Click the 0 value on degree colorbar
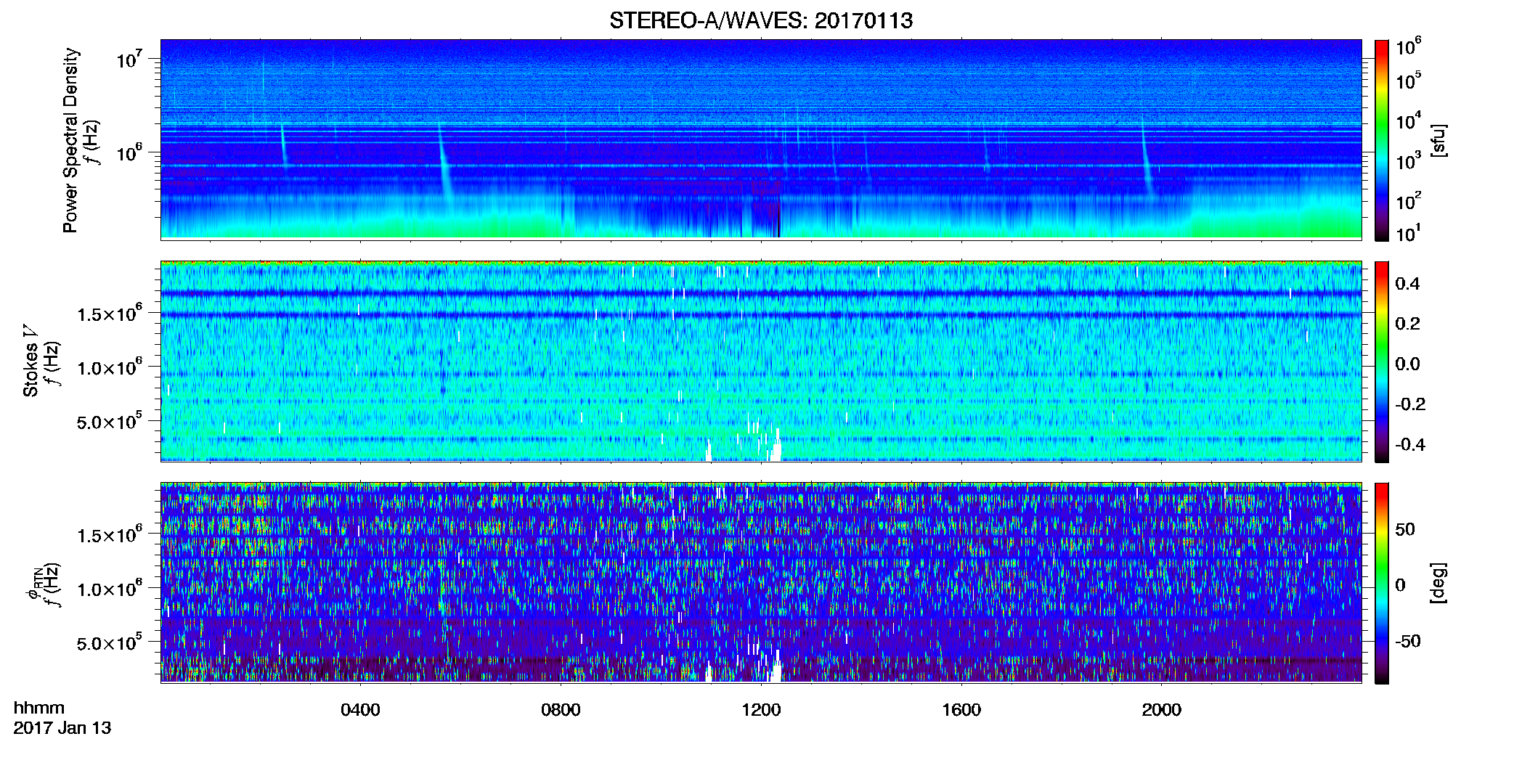Screen dimensions: 1522x784 pos(1400,585)
